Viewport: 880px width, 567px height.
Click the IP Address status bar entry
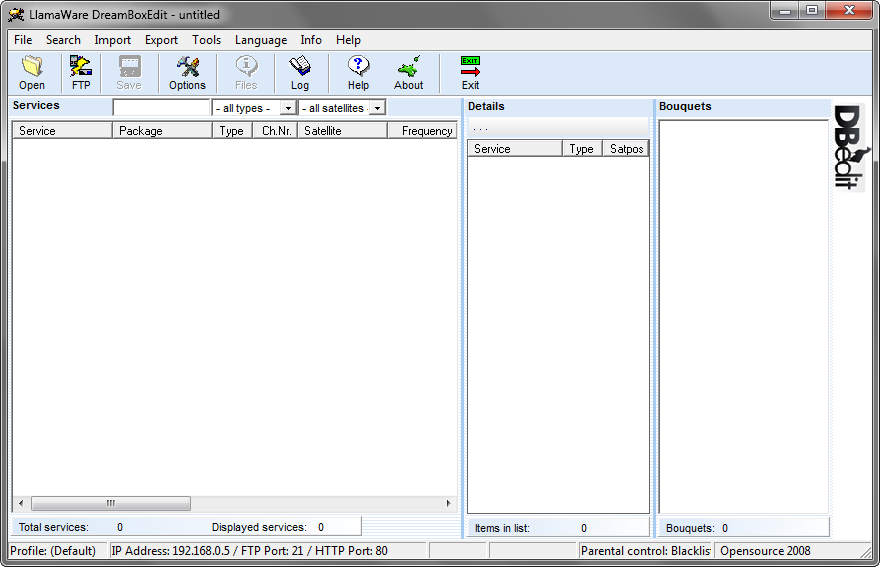249,551
